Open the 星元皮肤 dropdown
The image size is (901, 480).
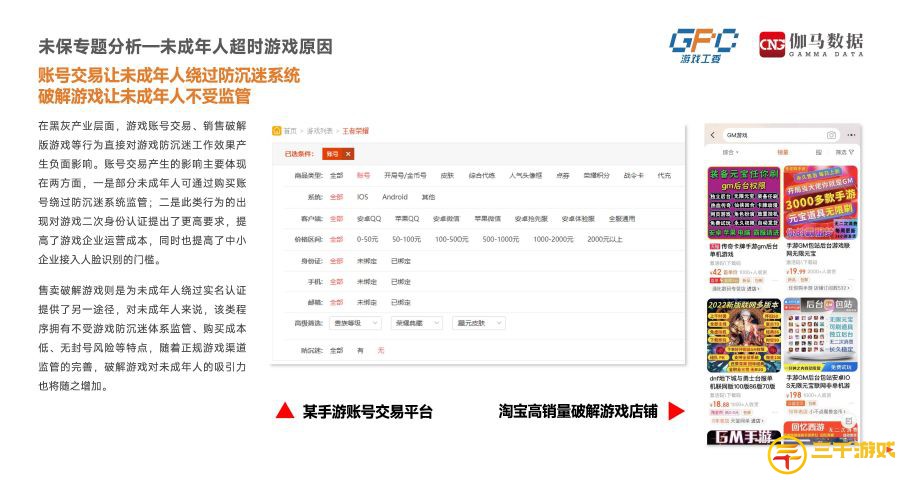(478, 323)
